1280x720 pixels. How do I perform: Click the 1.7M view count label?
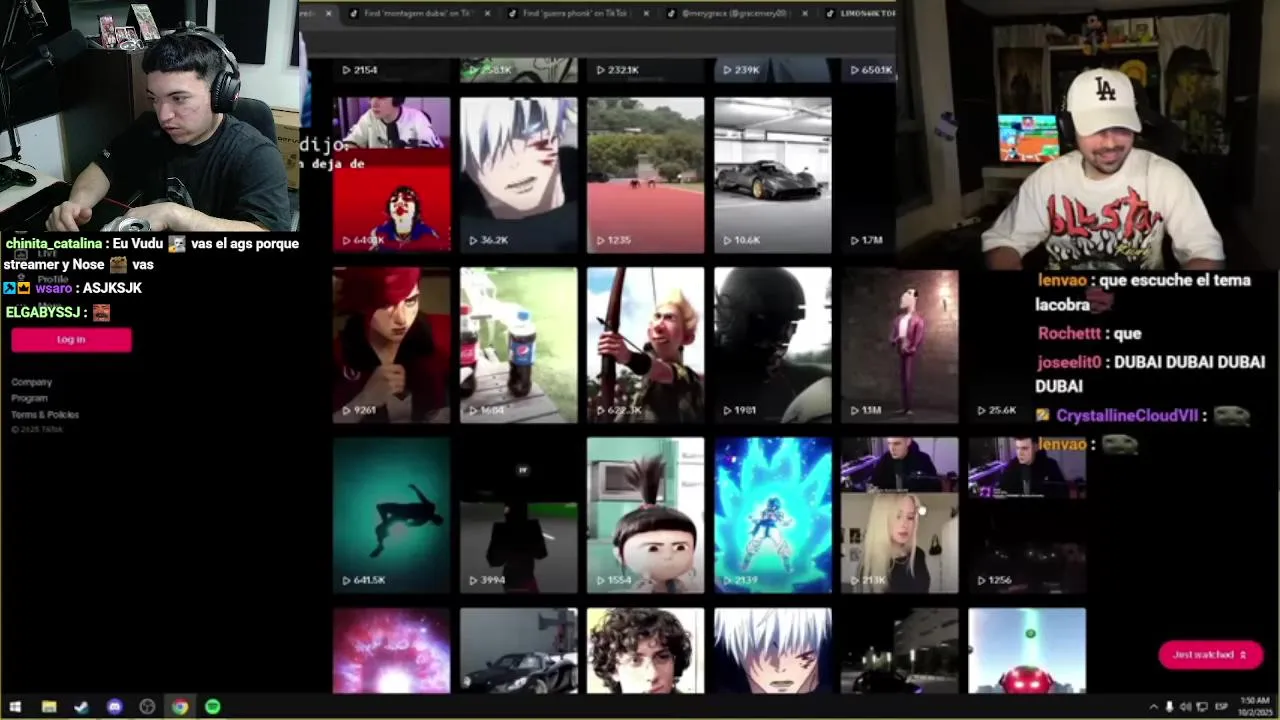click(866, 240)
